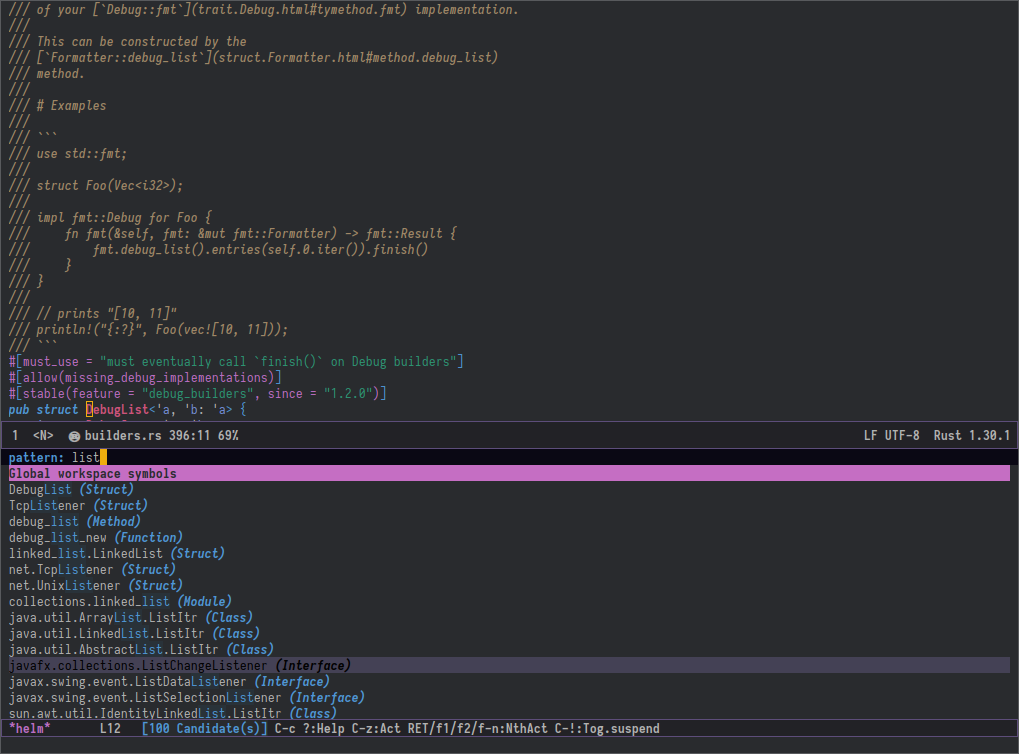The width and height of the screenshot is (1019, 754).
Task: Click C-c ?:Help hint in helm modeline
Action: click(309, 729)
